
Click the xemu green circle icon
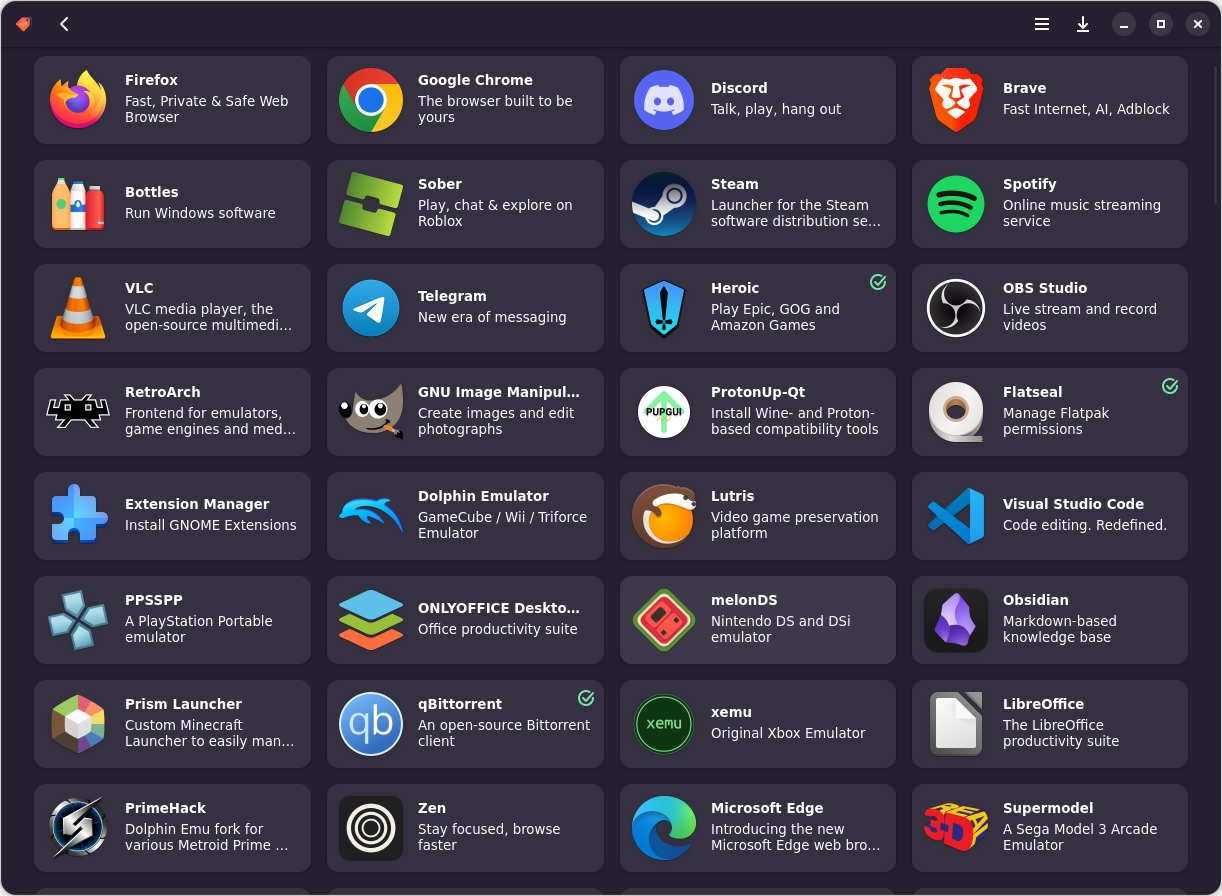coord(664,724)
